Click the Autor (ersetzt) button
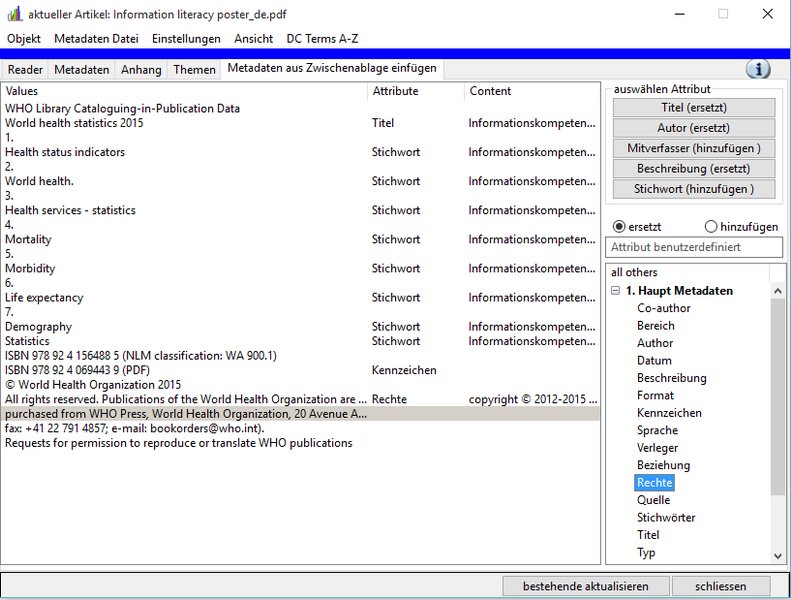 click(694, 128)
